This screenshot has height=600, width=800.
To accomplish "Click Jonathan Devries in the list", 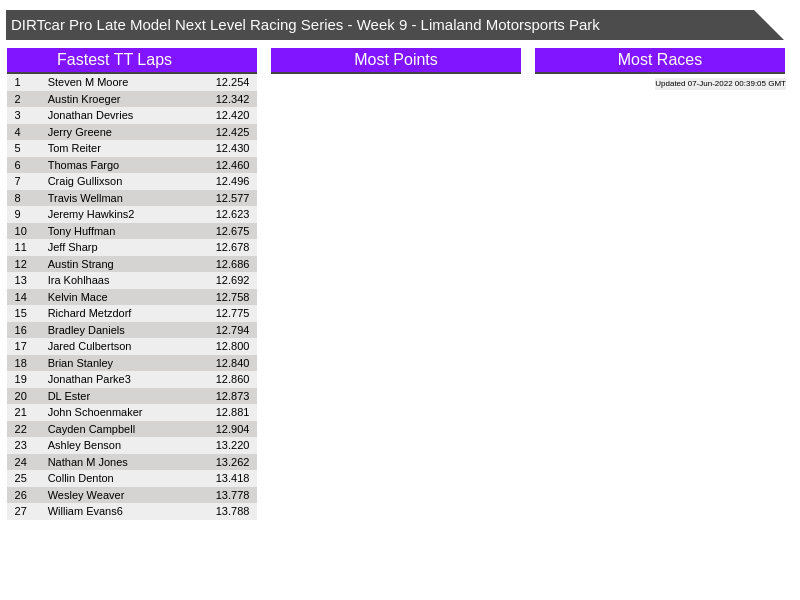I will pos(90,115).
